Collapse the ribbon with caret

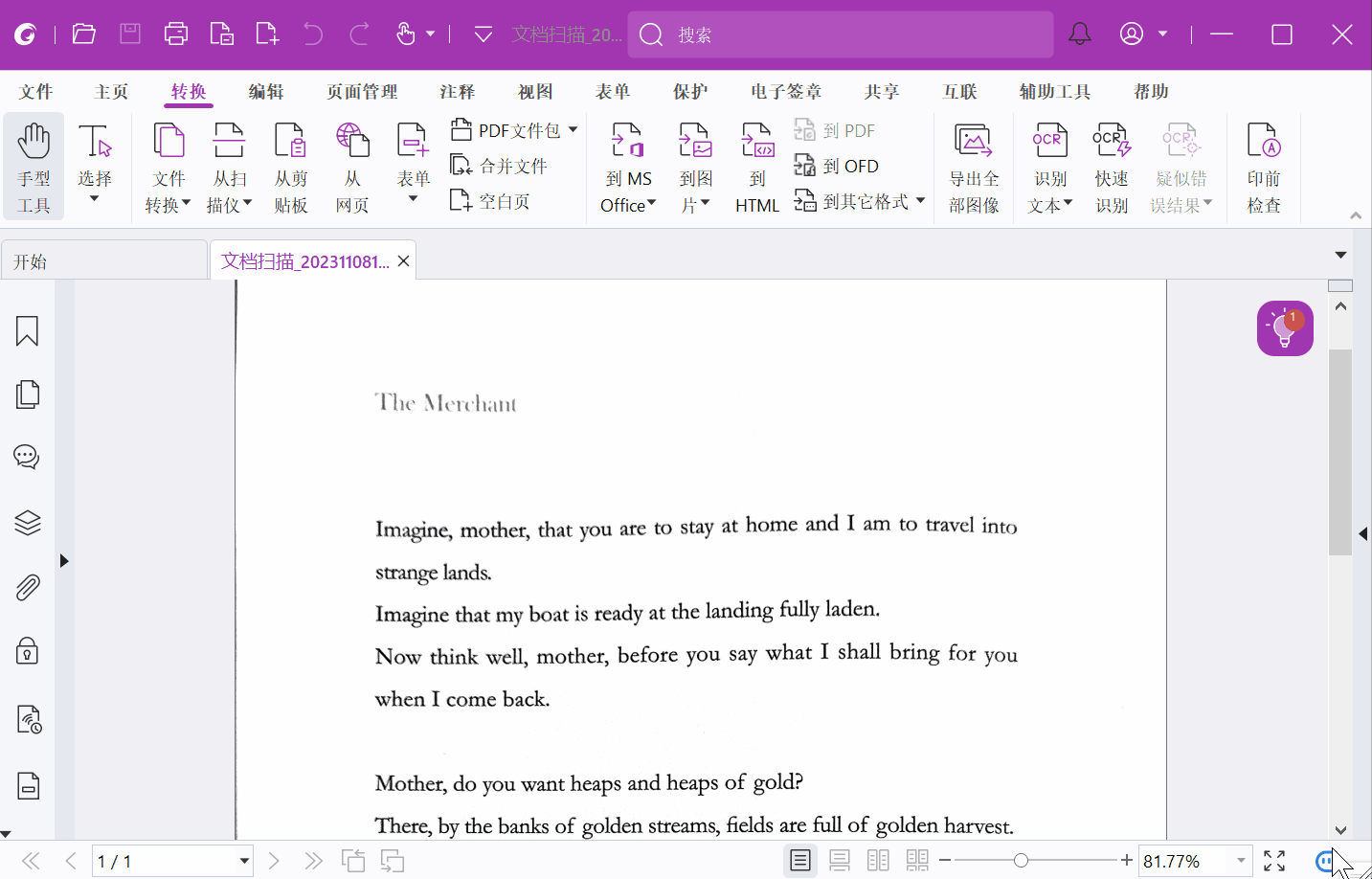pyautogui.click(x=1356, y=216)
